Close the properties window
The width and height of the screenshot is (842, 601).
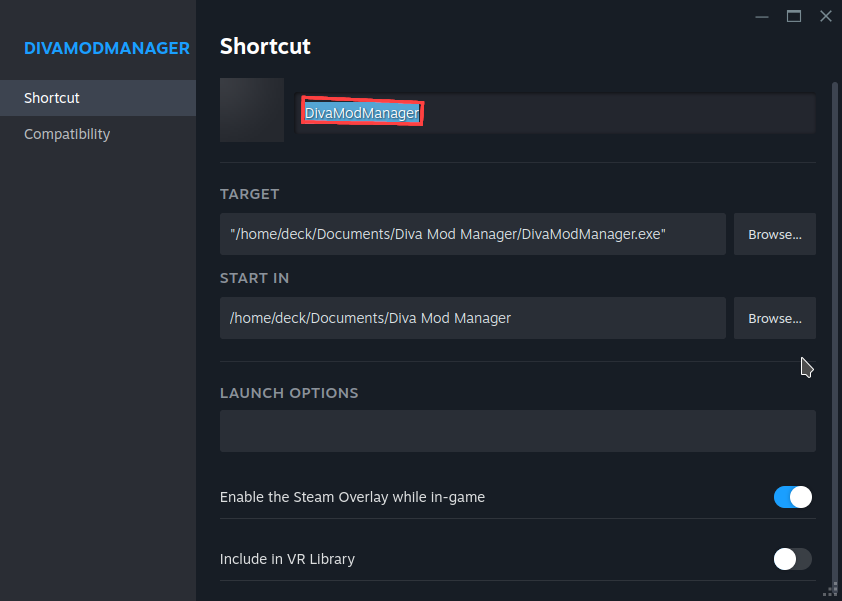pyautogui.click(x=826, y=17)
